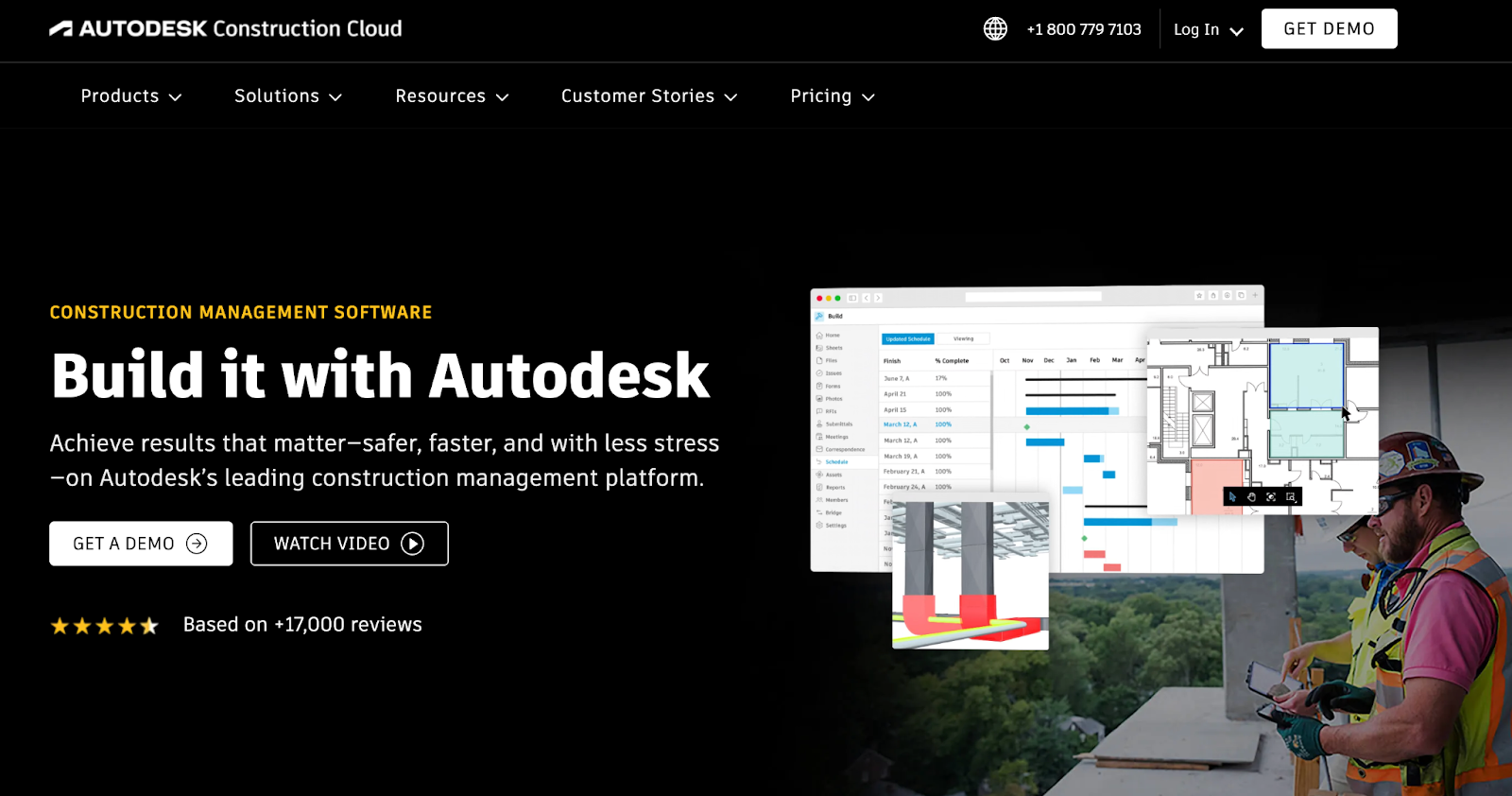Select the GET A DEMO hero button
The height and width of the screenshot is (796, 1512).
[141, 544]
